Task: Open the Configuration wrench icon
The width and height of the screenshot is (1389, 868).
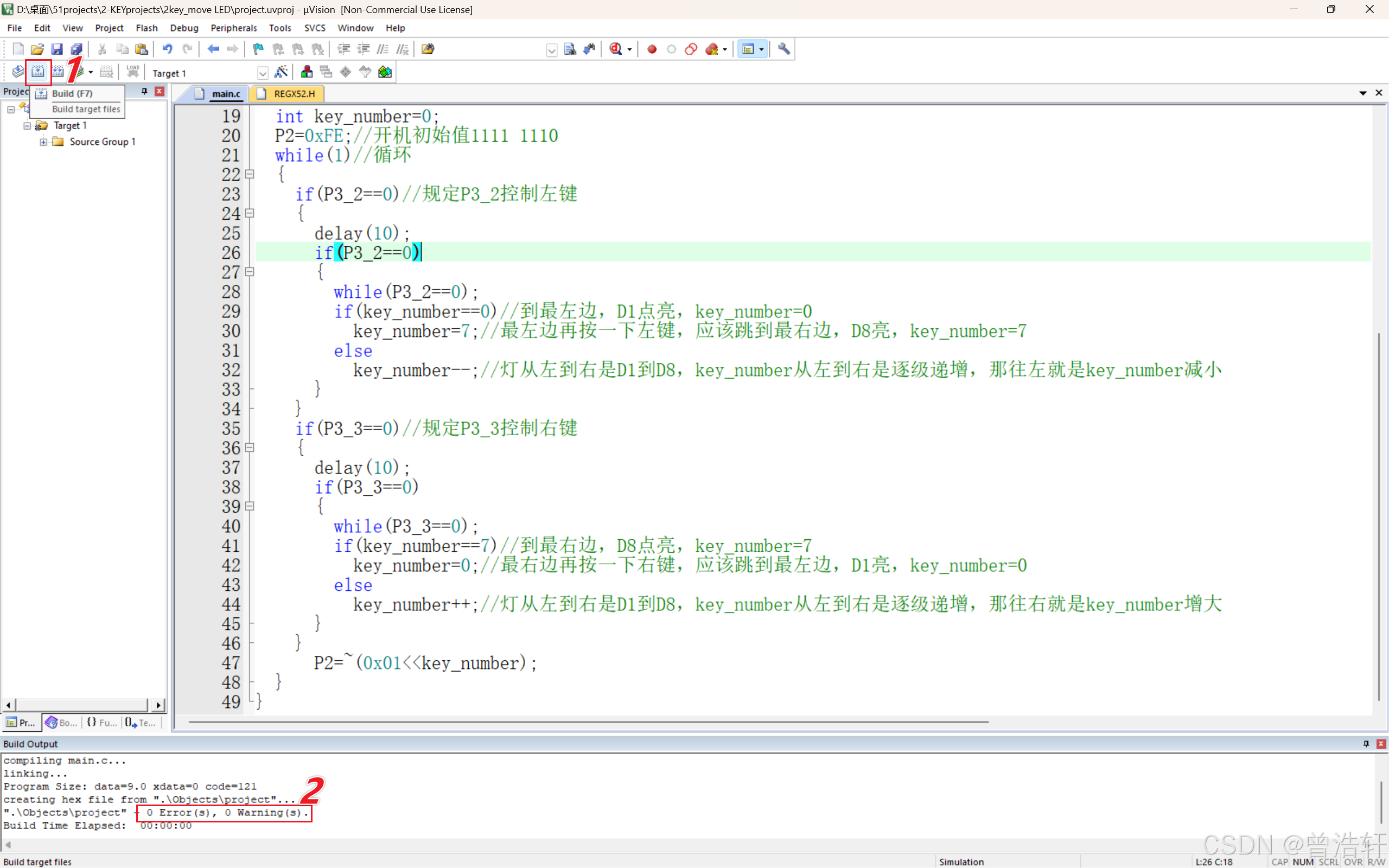Action: coord(783,49)
